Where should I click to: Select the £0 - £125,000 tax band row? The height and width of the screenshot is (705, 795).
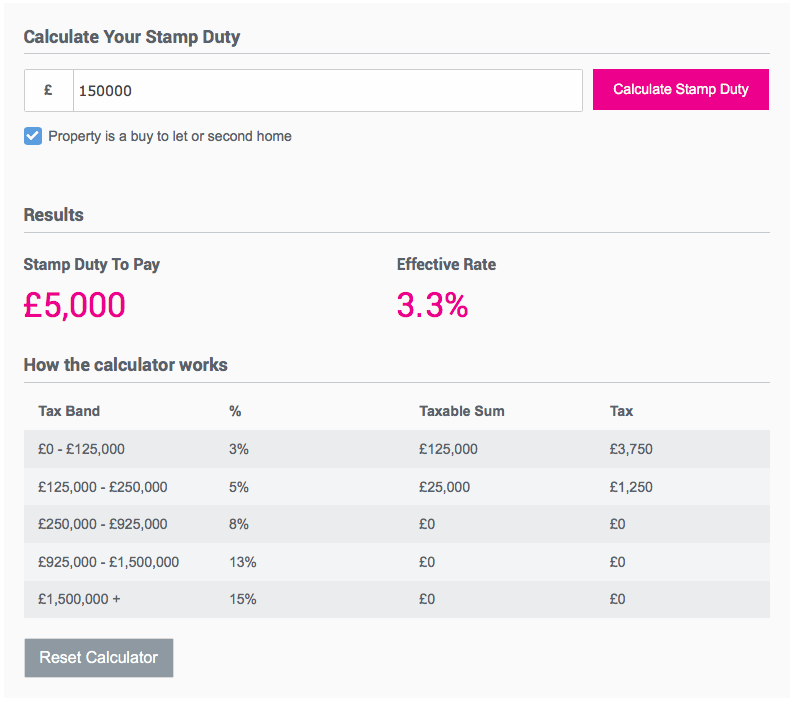tap(396, 449)
